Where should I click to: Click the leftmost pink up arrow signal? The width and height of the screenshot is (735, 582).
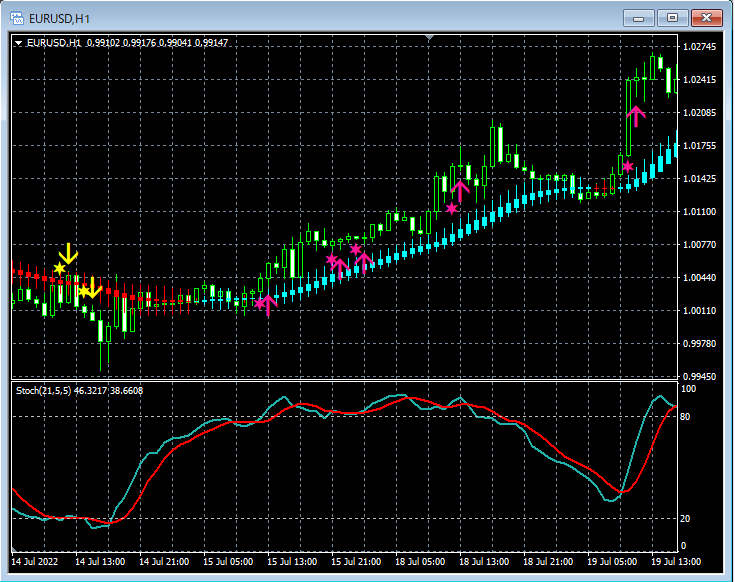[268, 304]
